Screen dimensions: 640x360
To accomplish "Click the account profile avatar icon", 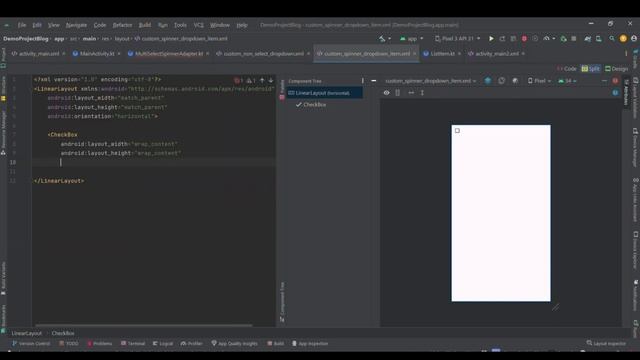I will coord(634,39).
